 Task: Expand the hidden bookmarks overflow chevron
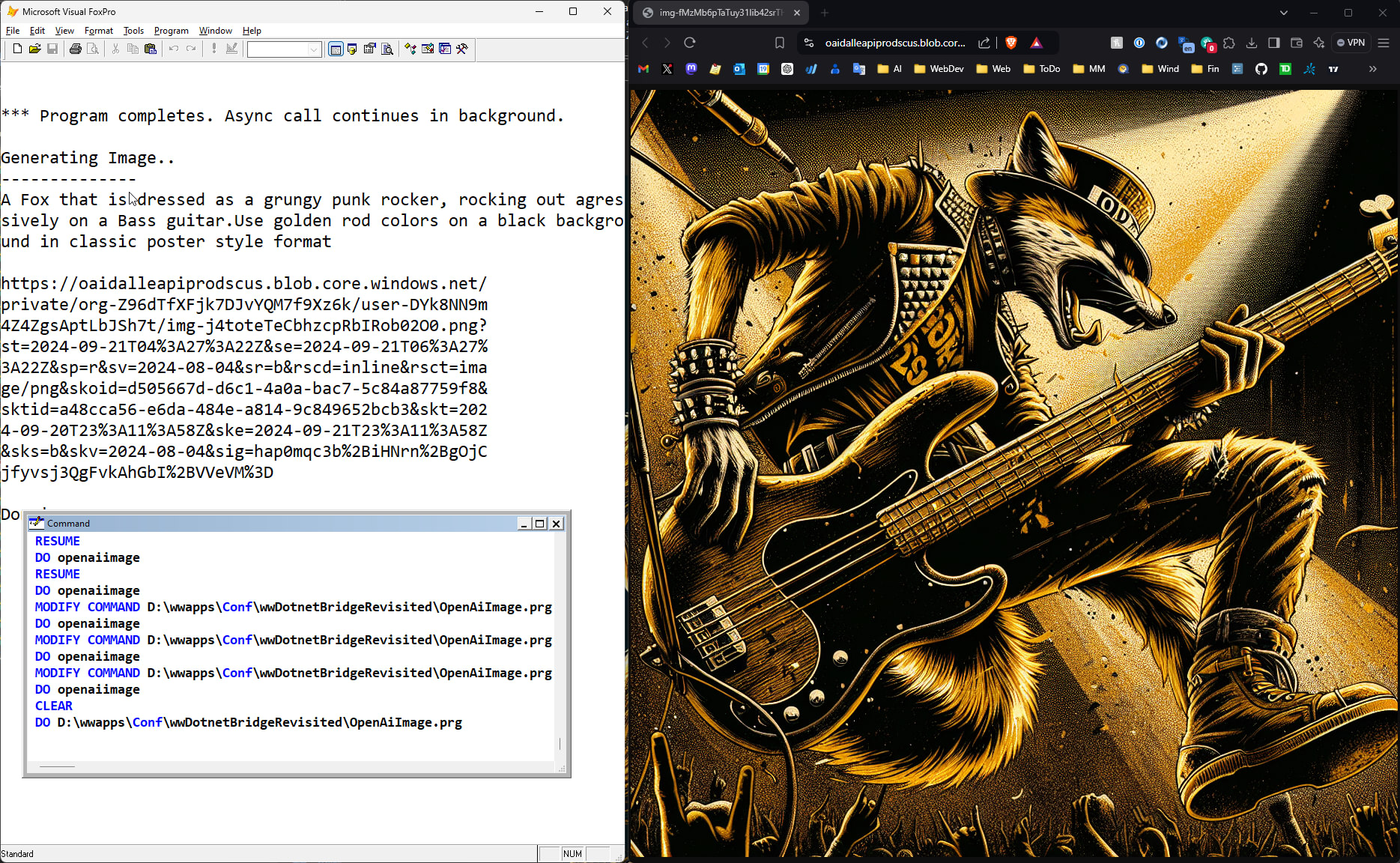1372,69
